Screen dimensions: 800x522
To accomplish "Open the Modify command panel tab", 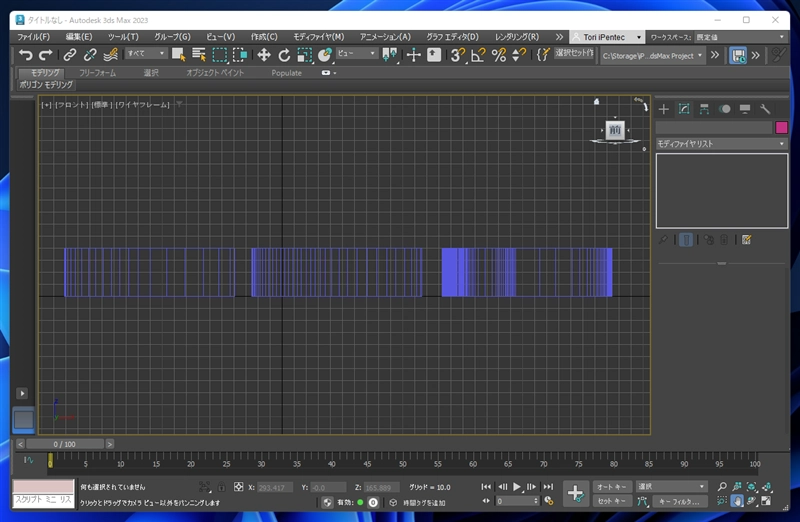I will click(x=684, y=109).
